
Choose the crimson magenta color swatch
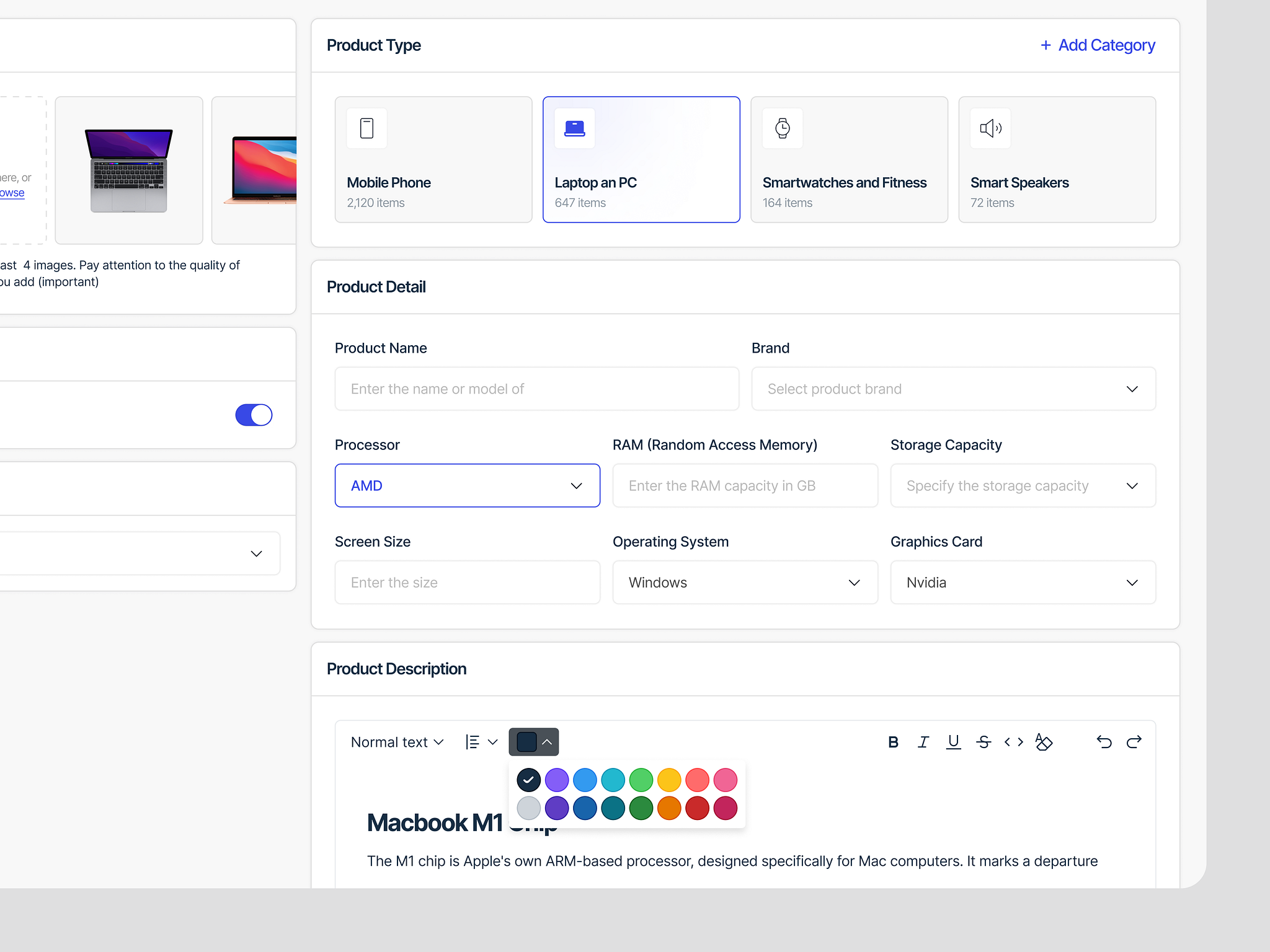[x=726, y=808]
